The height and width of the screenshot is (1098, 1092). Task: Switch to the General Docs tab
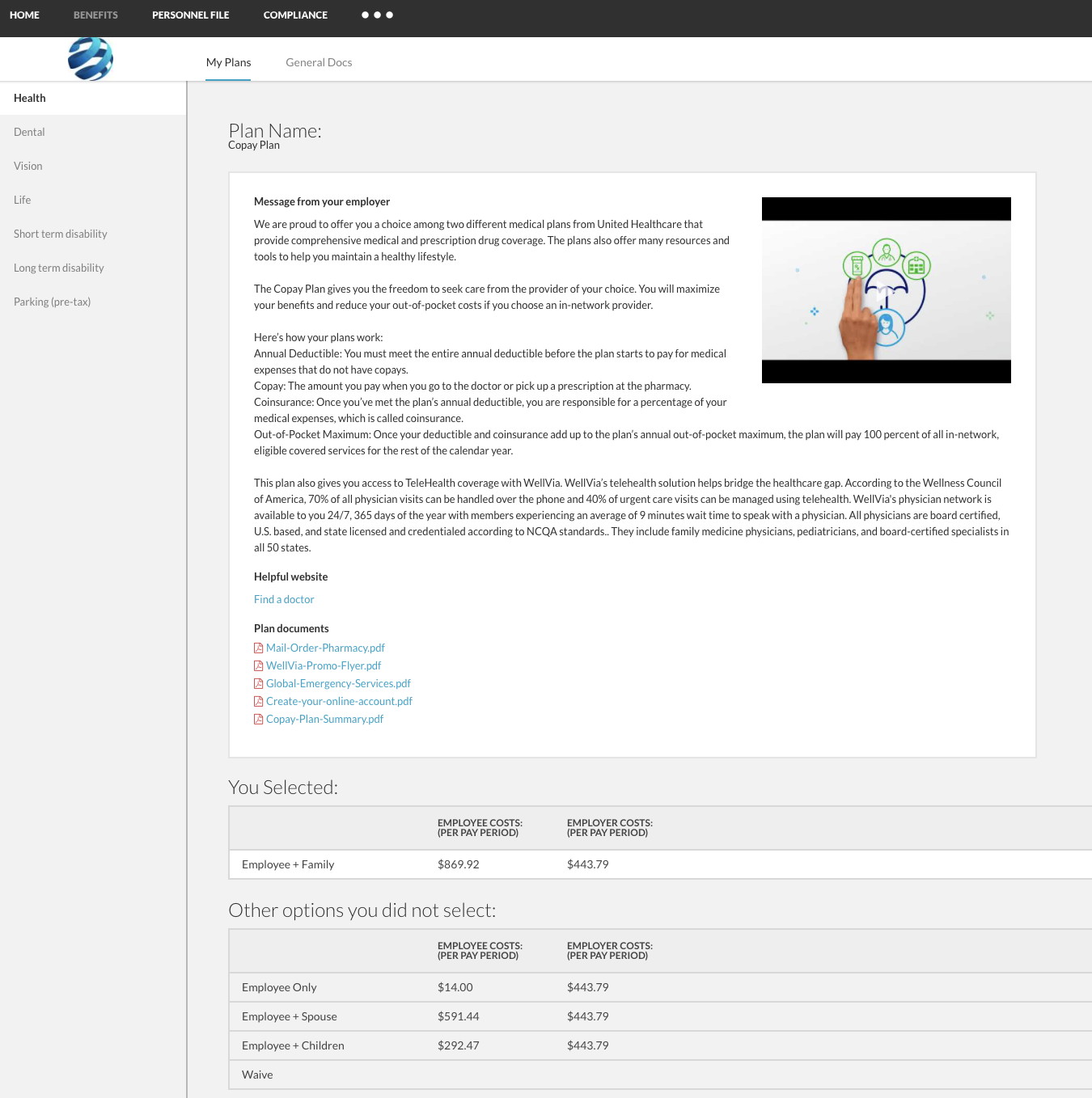pos(319,62)
